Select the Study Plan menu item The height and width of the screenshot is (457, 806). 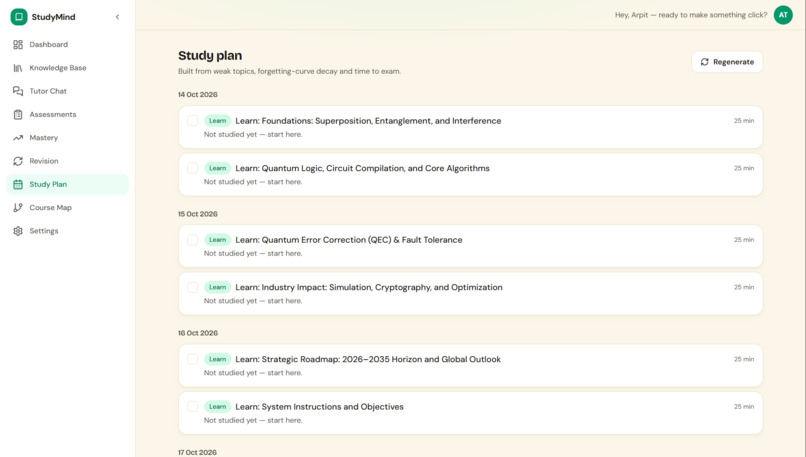tap(67, 185)
